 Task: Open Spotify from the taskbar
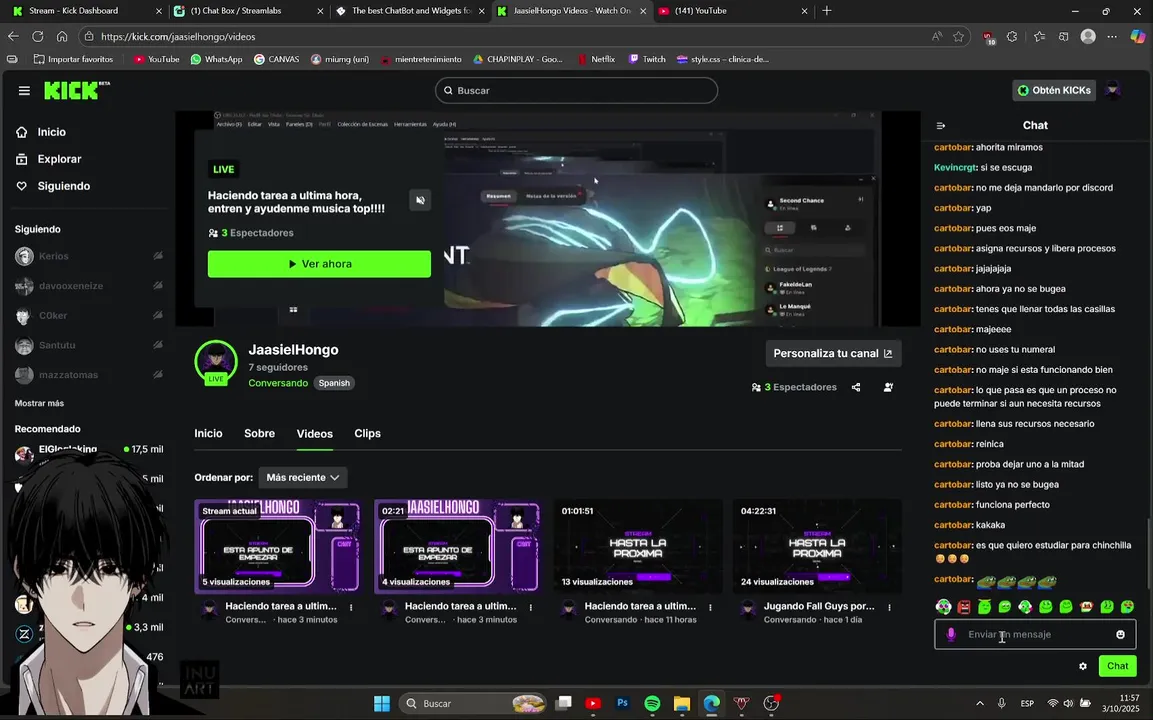[x=652, y=704]
